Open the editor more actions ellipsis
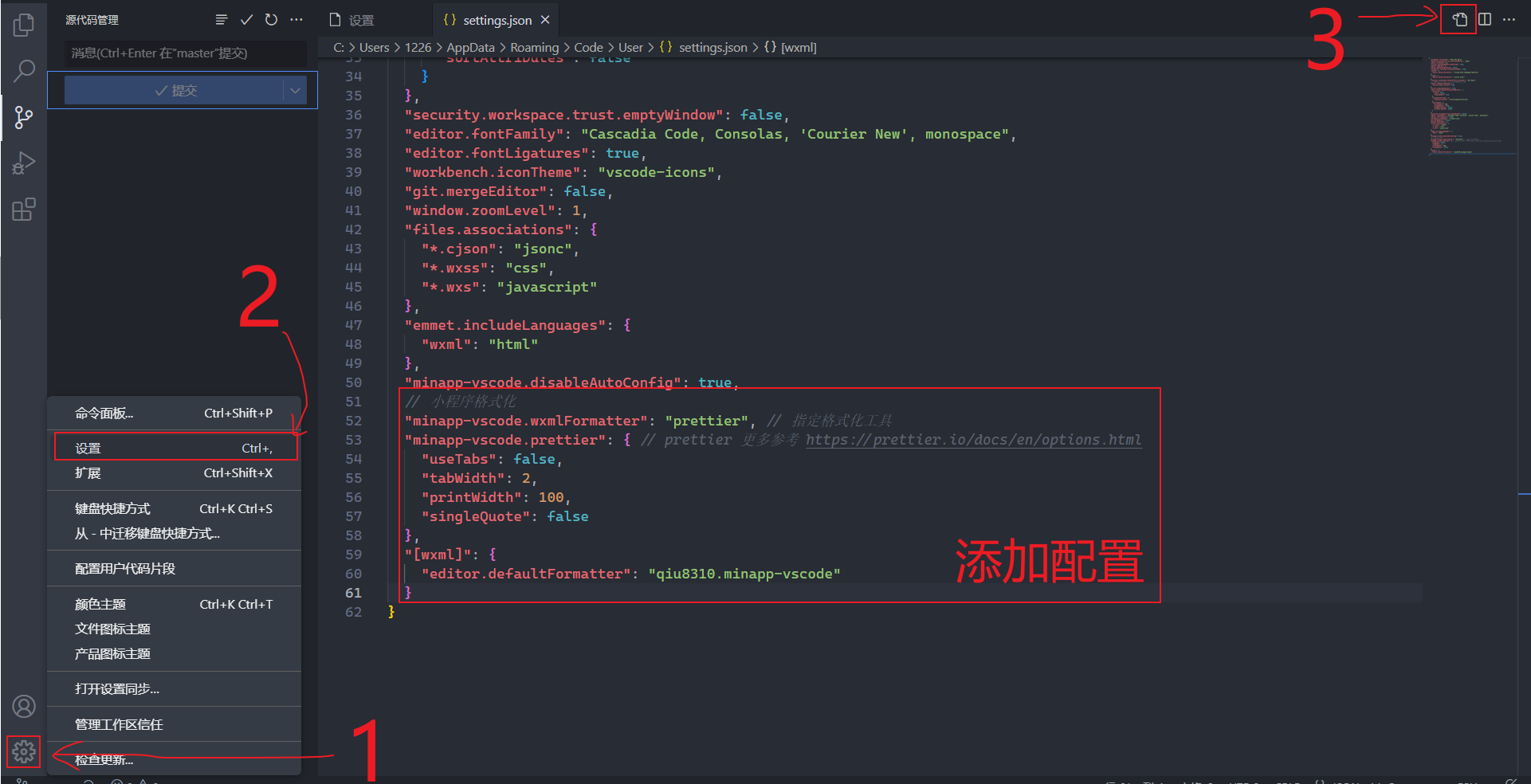Image resolution: width=1531 pixels, height=784 pixels. (1510, 19)
